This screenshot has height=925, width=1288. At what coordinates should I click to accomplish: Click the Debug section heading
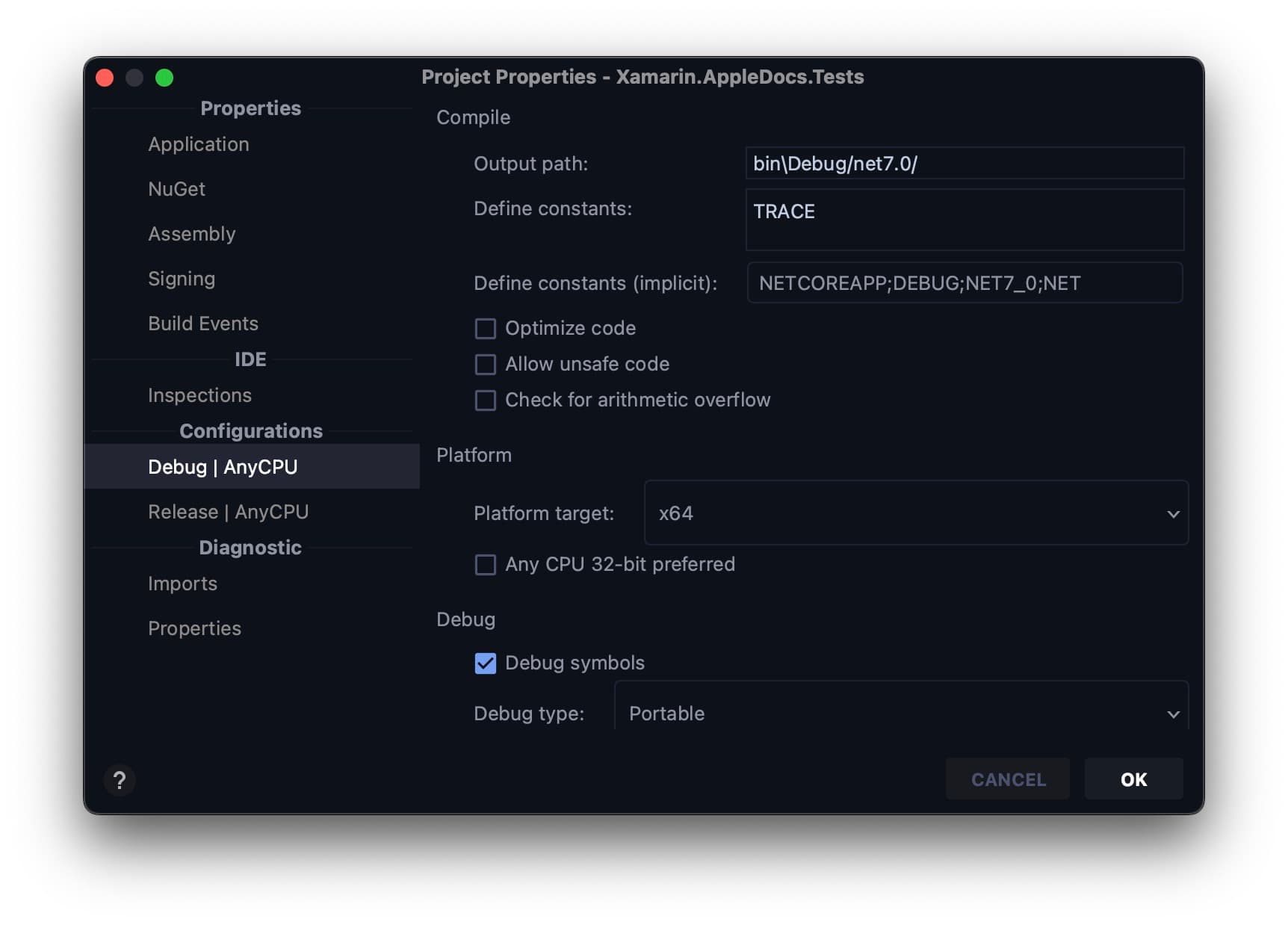[x=466, y=619]
